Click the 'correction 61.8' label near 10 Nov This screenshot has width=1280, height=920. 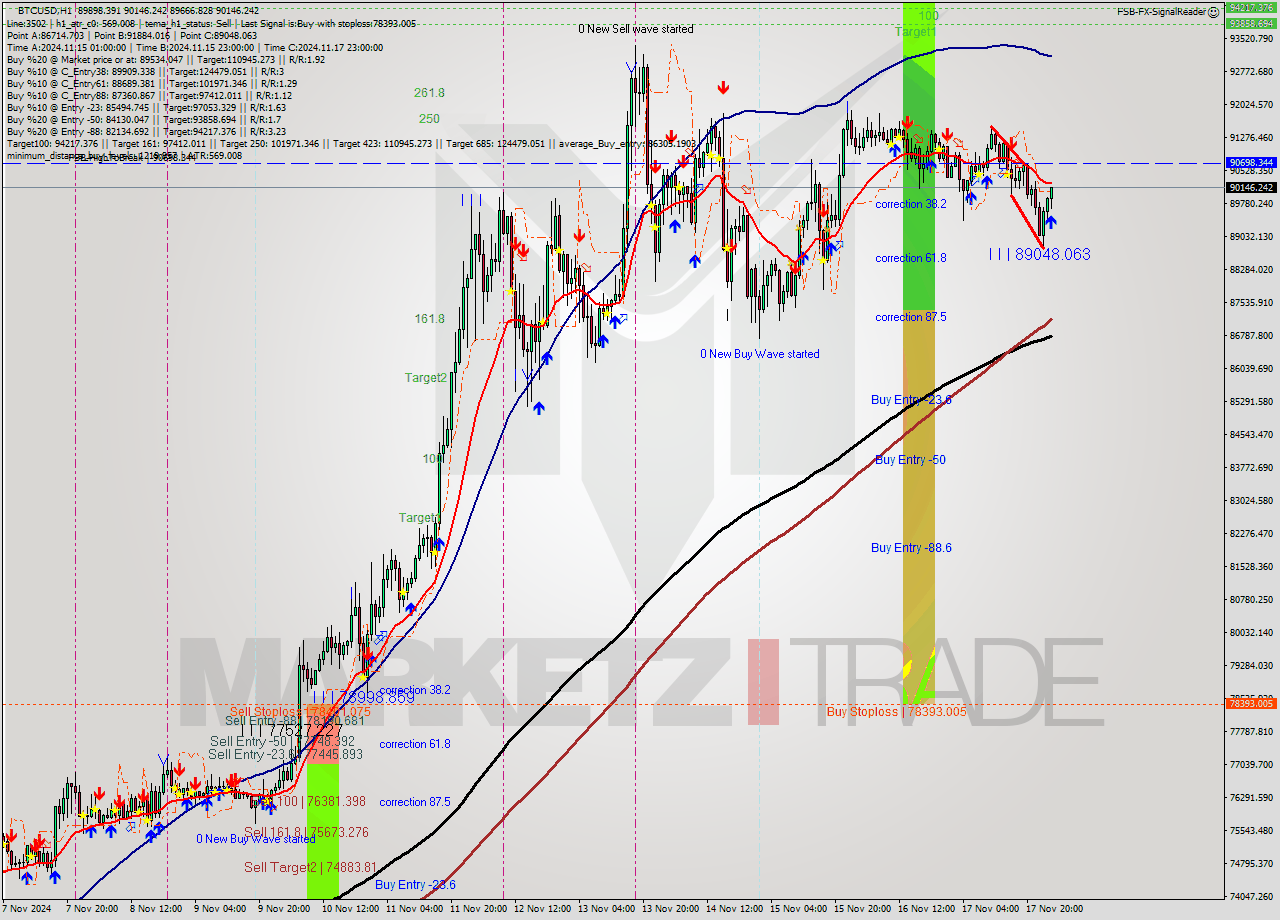(x=415, y=744)
